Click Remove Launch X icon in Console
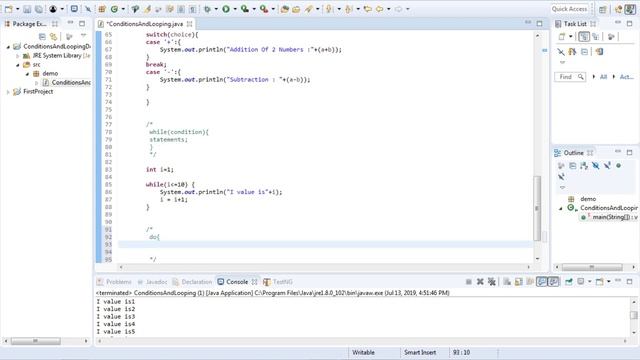This screenshot has height=360, width=640. click(x=480, y=282)
